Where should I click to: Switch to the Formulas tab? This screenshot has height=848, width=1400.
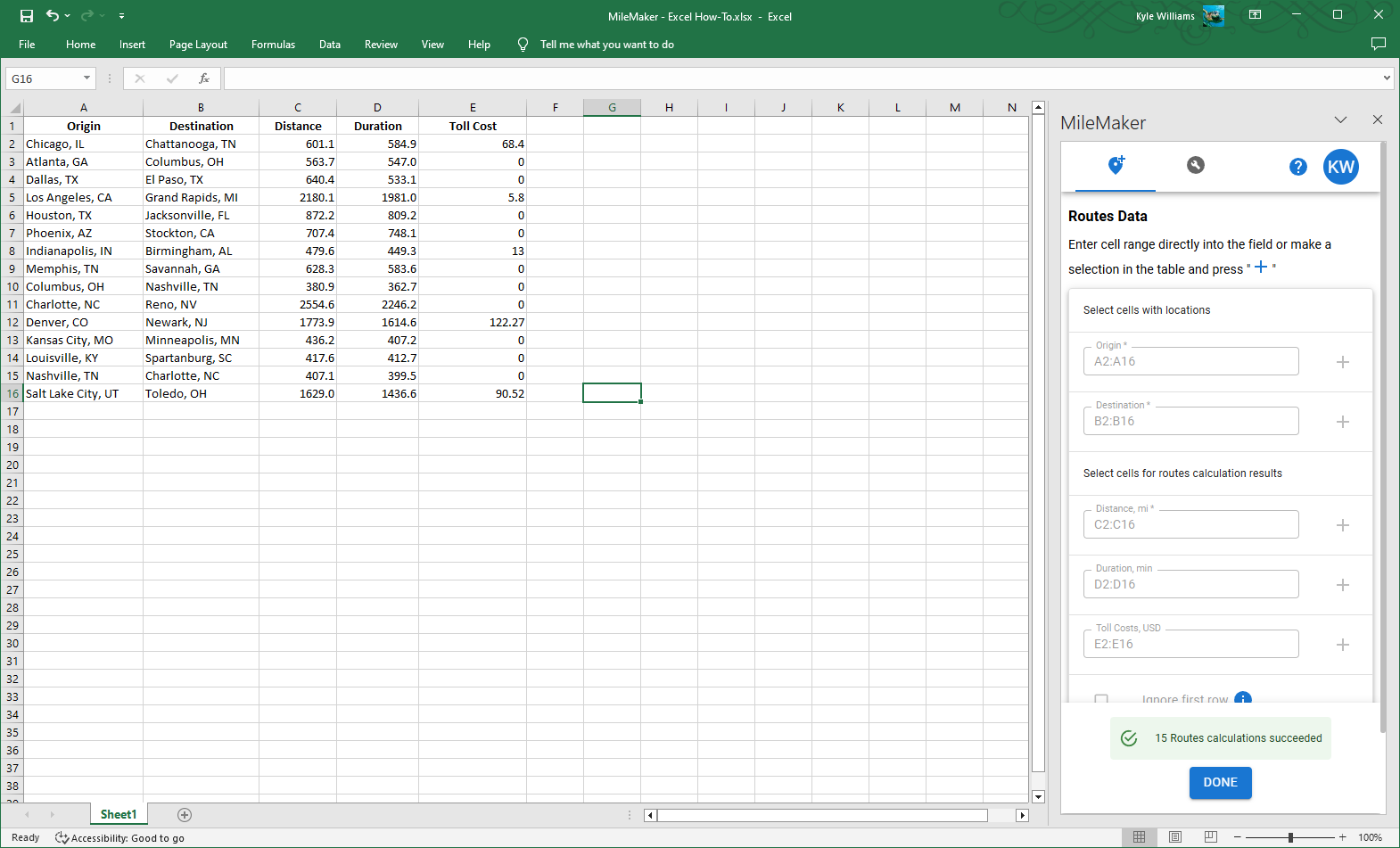[273, 45]
